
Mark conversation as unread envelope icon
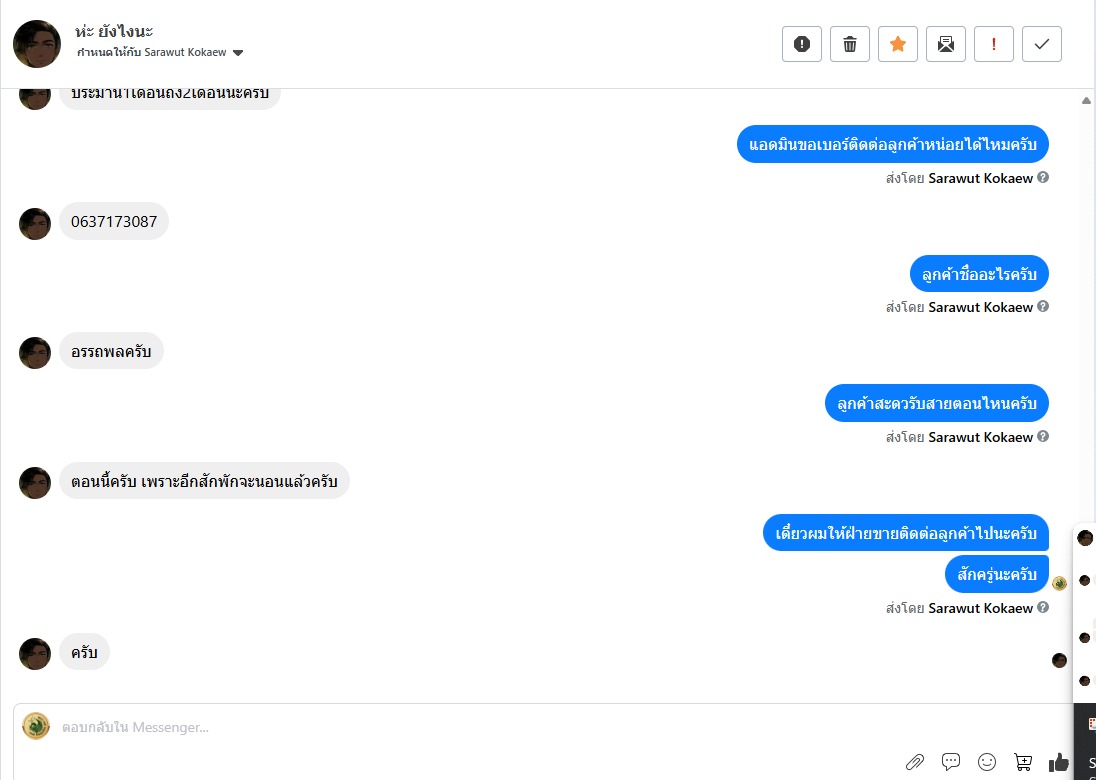(946, 44)
